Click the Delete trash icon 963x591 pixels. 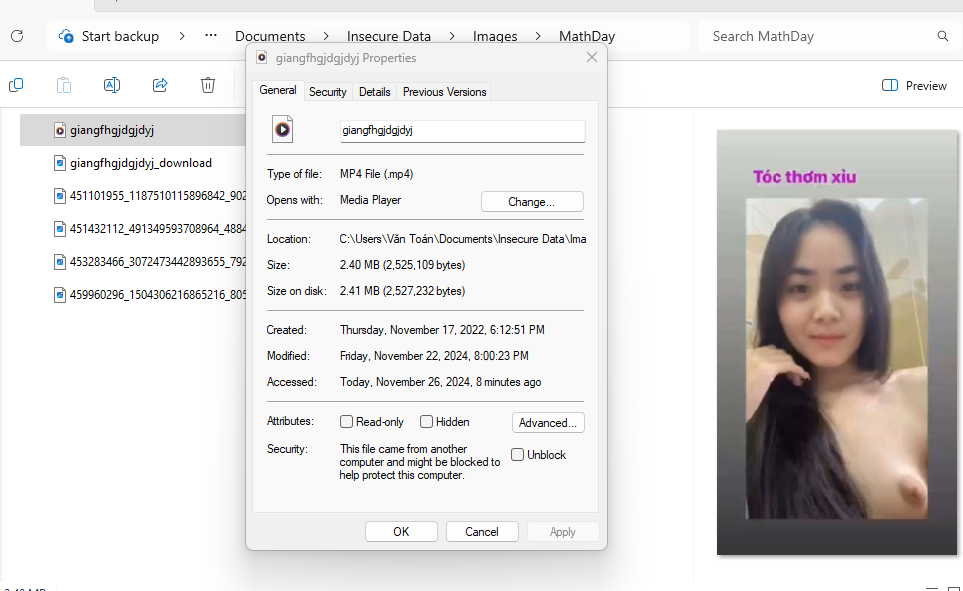click(207, 85)
